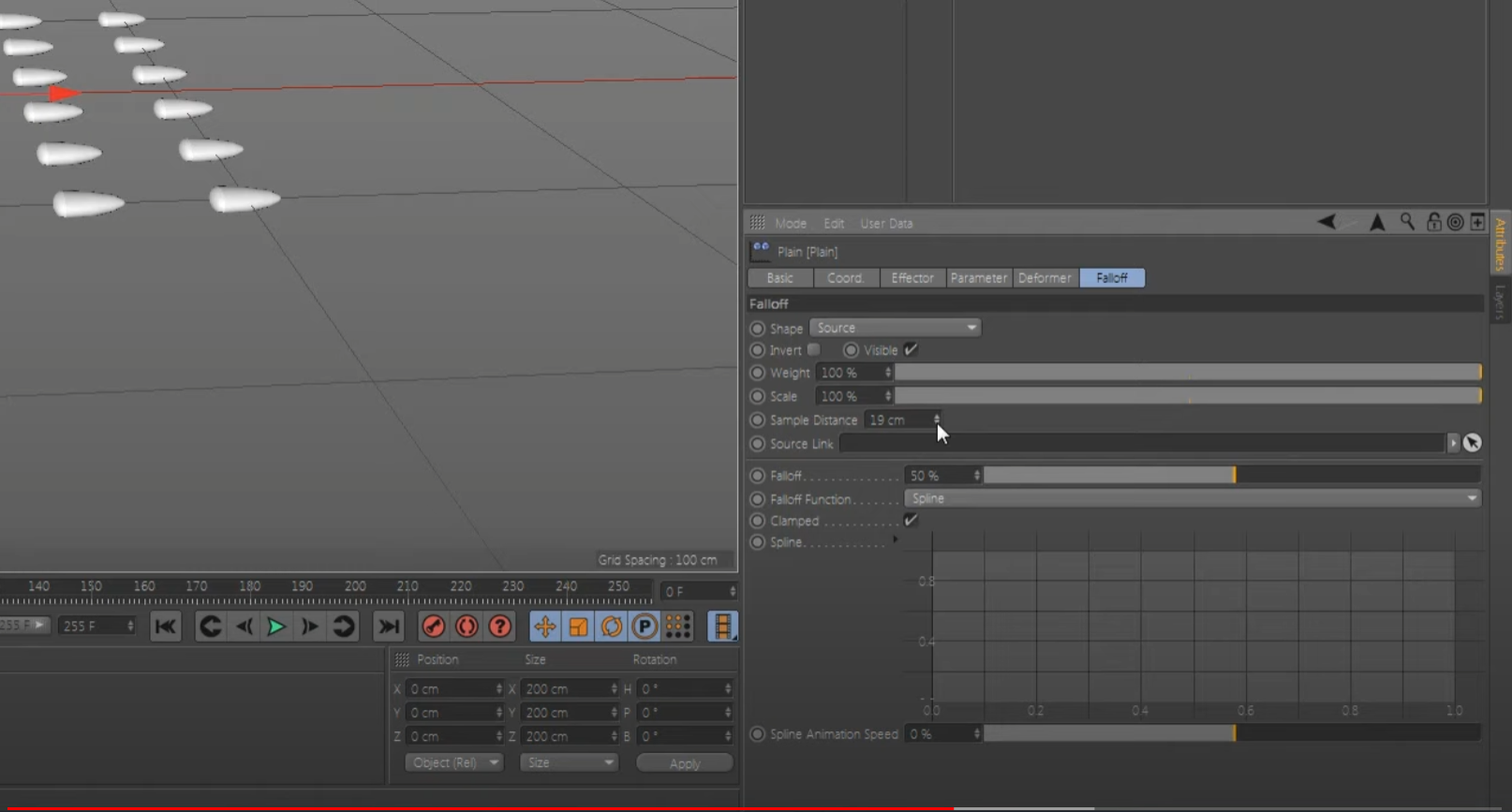
Task: Step back one frame
Action: [245, 627]
